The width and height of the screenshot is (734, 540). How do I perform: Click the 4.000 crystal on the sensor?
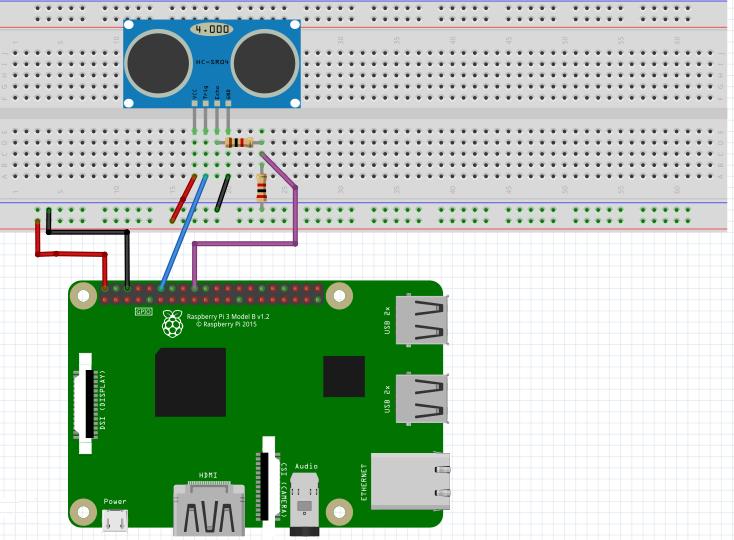[x=212, y=29]
